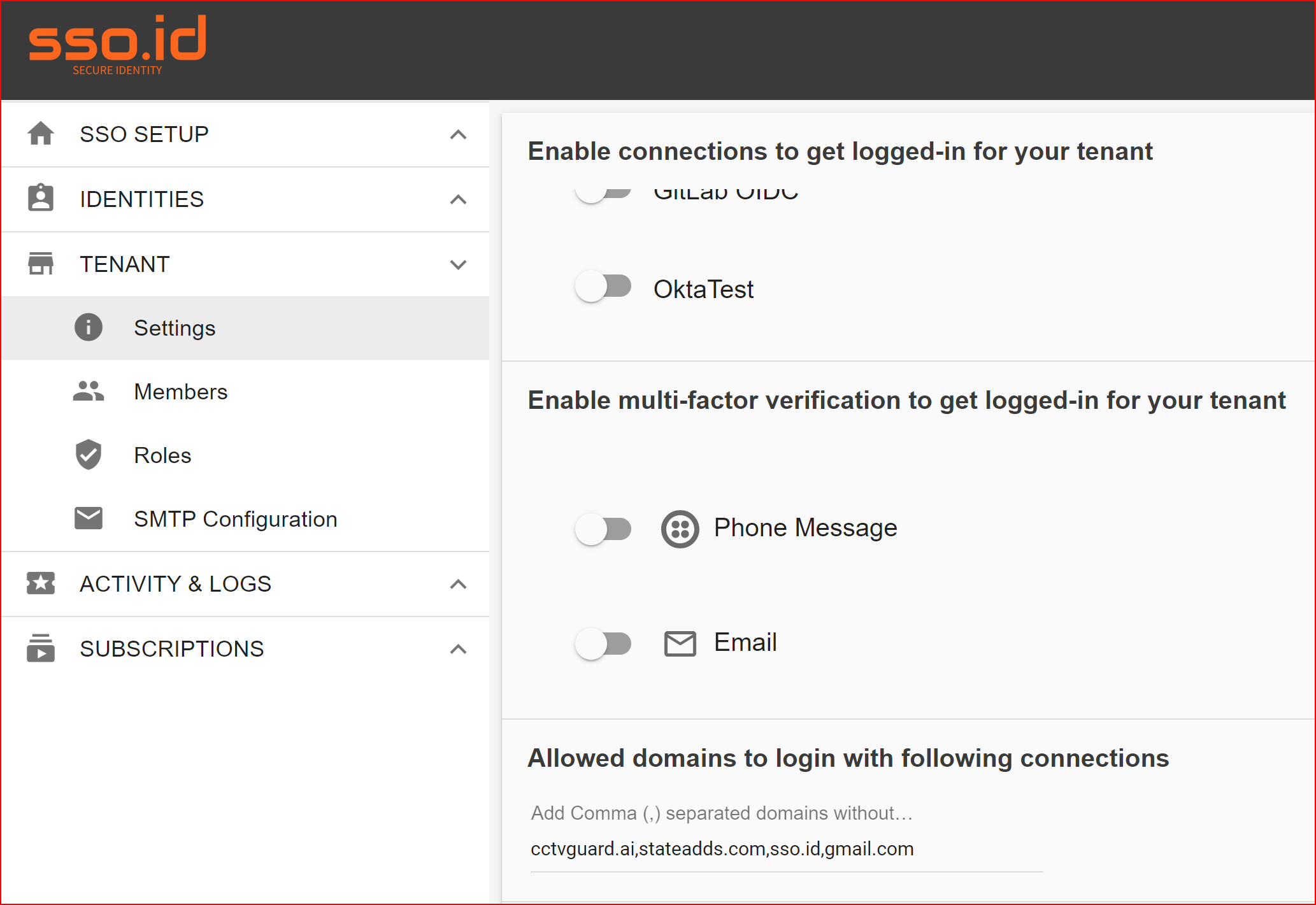
Task: Select the Settings menu entry
Action: pos(175,328)
